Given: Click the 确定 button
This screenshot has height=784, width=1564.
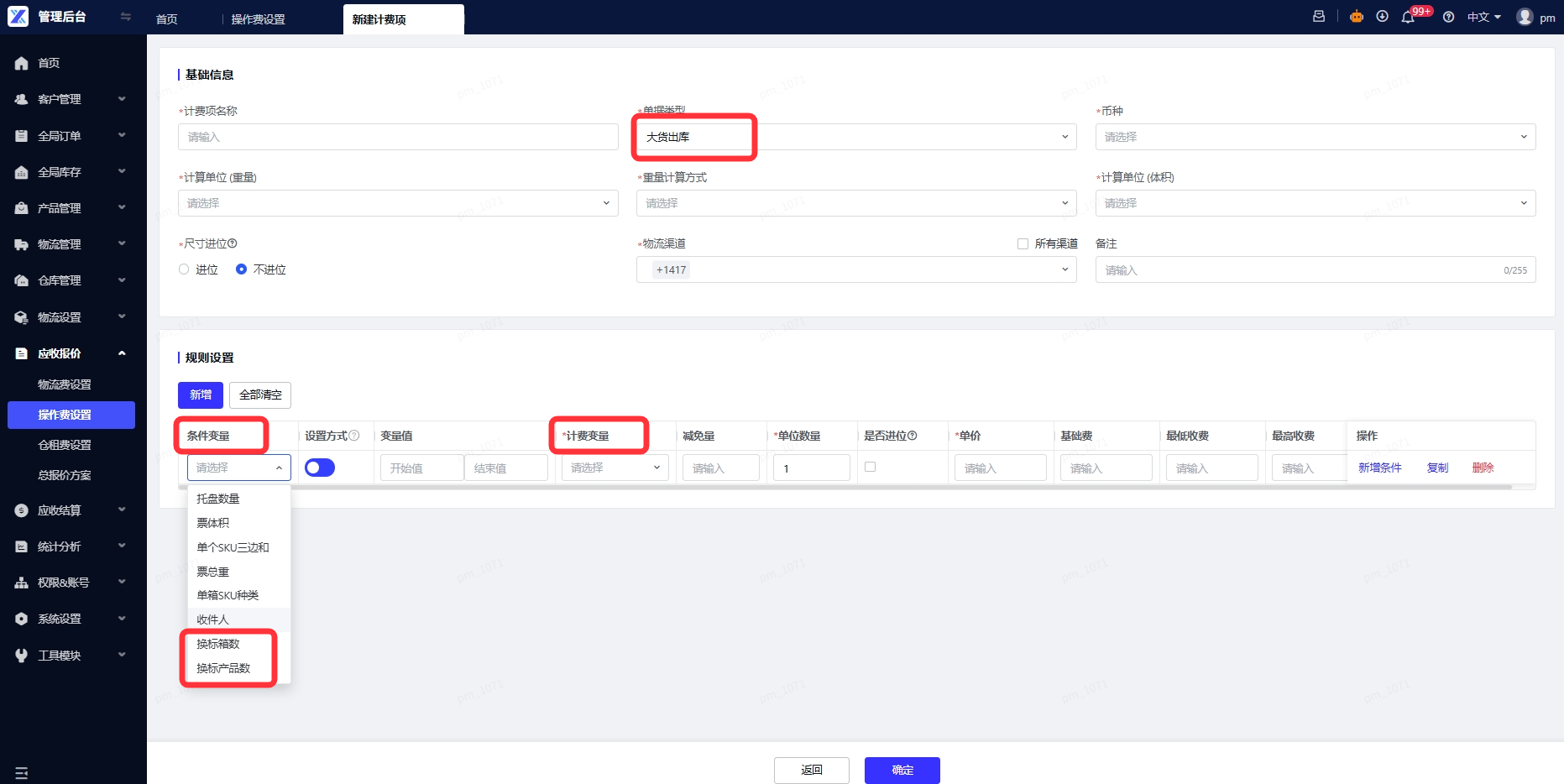Looking at the screenshot, I should (902, 770).
